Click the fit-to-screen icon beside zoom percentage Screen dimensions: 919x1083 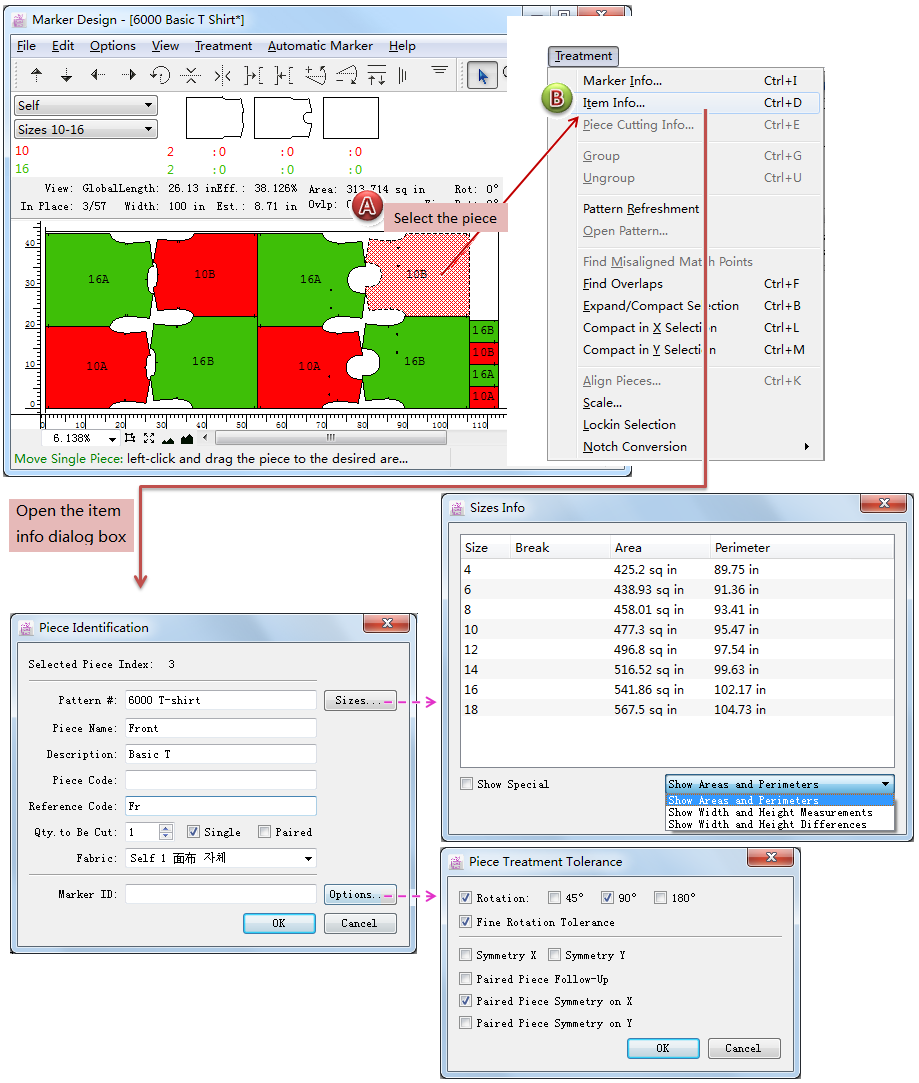(x=148, y=438)
